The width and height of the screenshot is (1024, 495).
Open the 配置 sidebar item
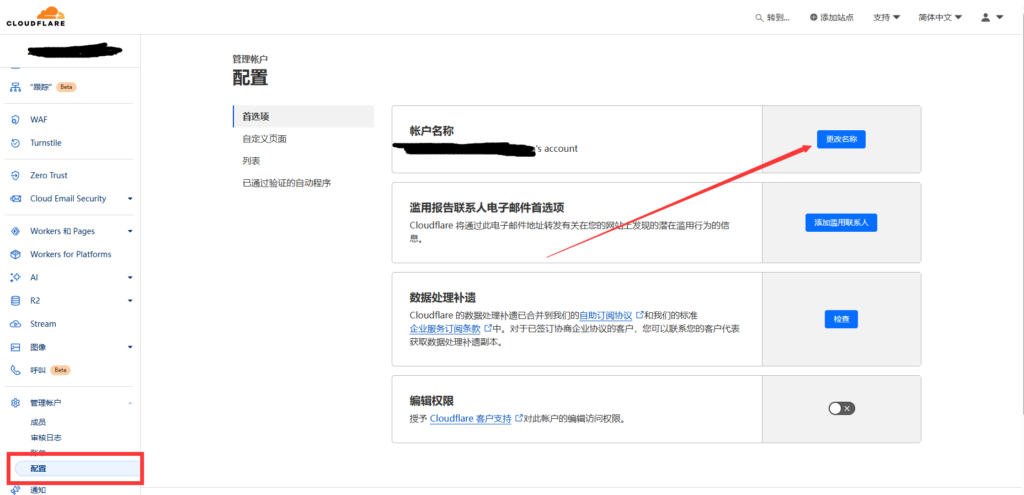click(x=77, y=469)
